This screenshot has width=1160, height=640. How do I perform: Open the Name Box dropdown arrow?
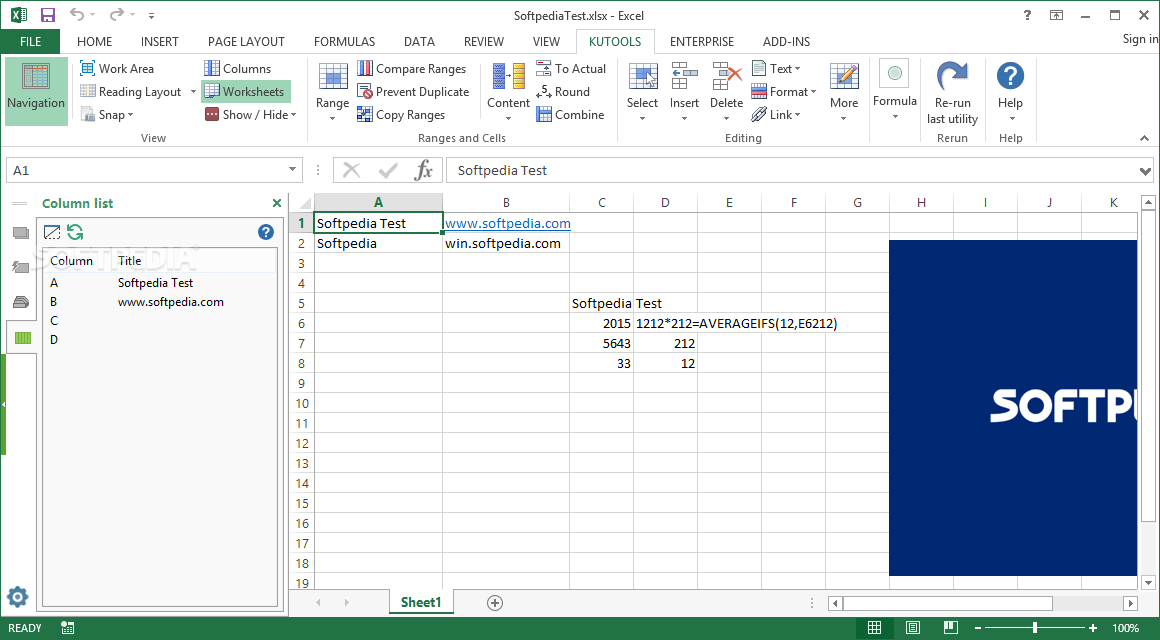click(x=293, y=170)
